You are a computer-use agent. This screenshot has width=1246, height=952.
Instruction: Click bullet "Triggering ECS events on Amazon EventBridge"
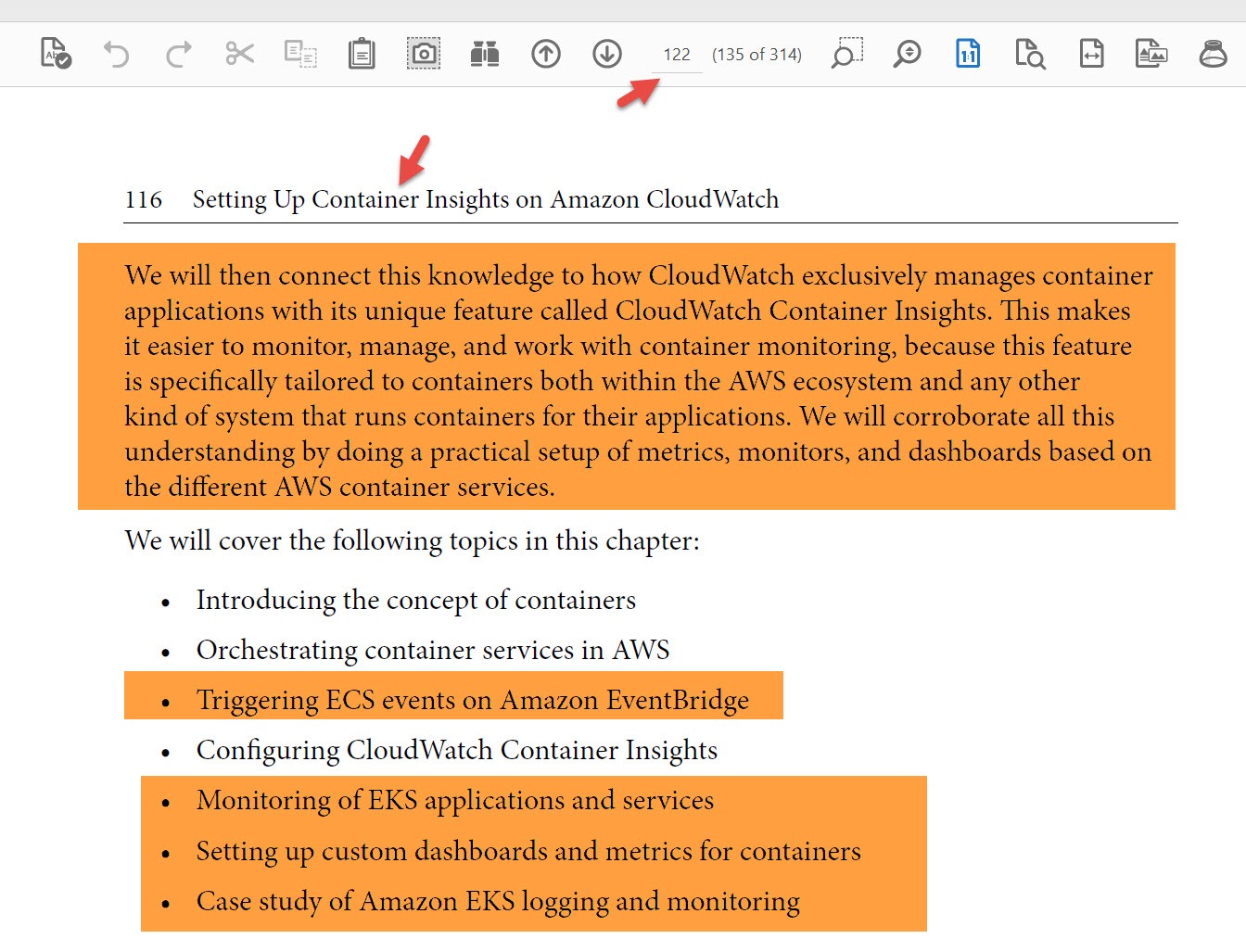point(473,700)
